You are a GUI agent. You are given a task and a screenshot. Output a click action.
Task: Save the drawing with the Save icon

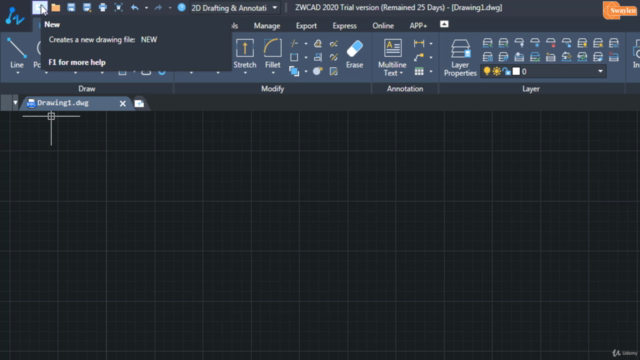click(71, 7)
